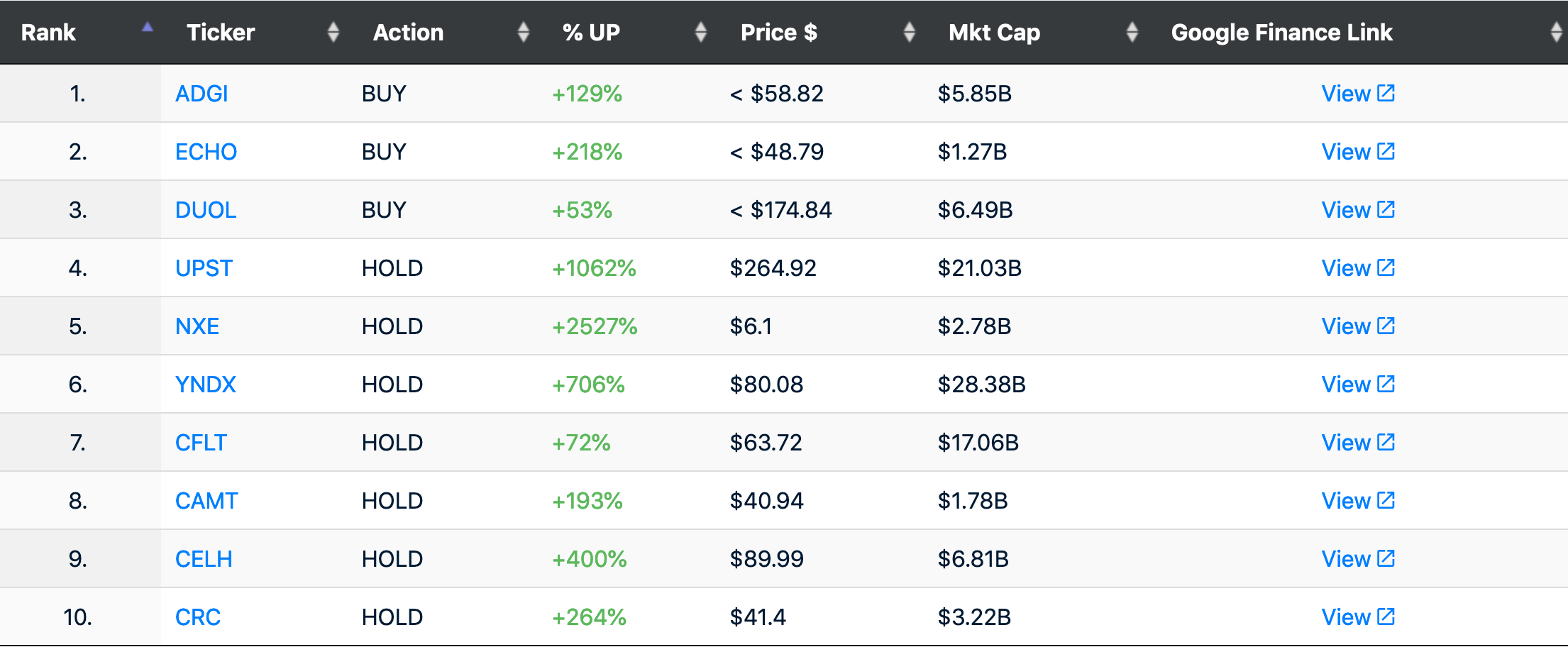
Task: Click sort arrows in Ticker header
Action: tap(333, 32)
